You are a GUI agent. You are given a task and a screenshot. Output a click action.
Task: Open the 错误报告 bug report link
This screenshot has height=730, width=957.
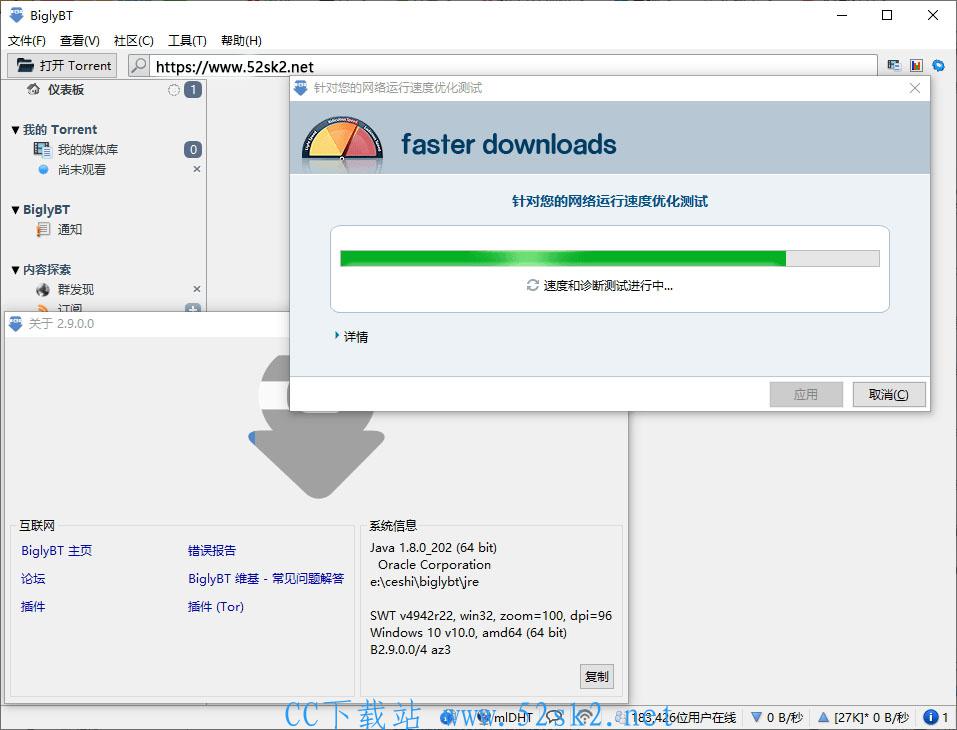click(x=212, y=551)
